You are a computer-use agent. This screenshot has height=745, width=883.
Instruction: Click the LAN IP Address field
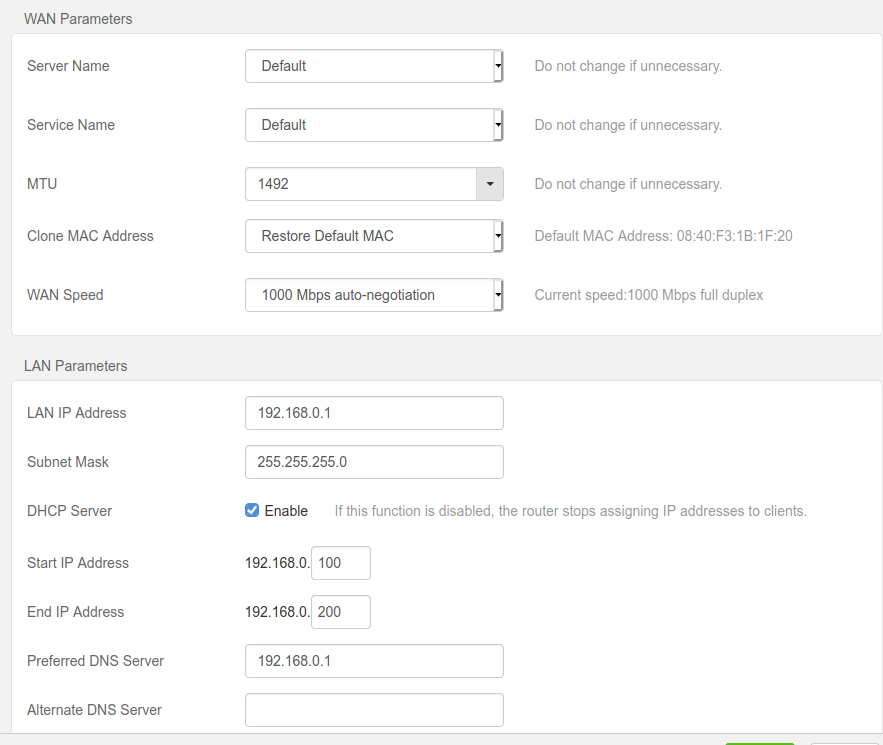374,413
